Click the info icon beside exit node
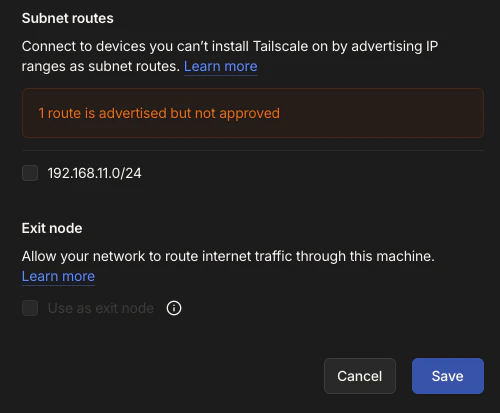Image resolution: width=500 pixels, height=413 pixels. (x=174, y=308)
